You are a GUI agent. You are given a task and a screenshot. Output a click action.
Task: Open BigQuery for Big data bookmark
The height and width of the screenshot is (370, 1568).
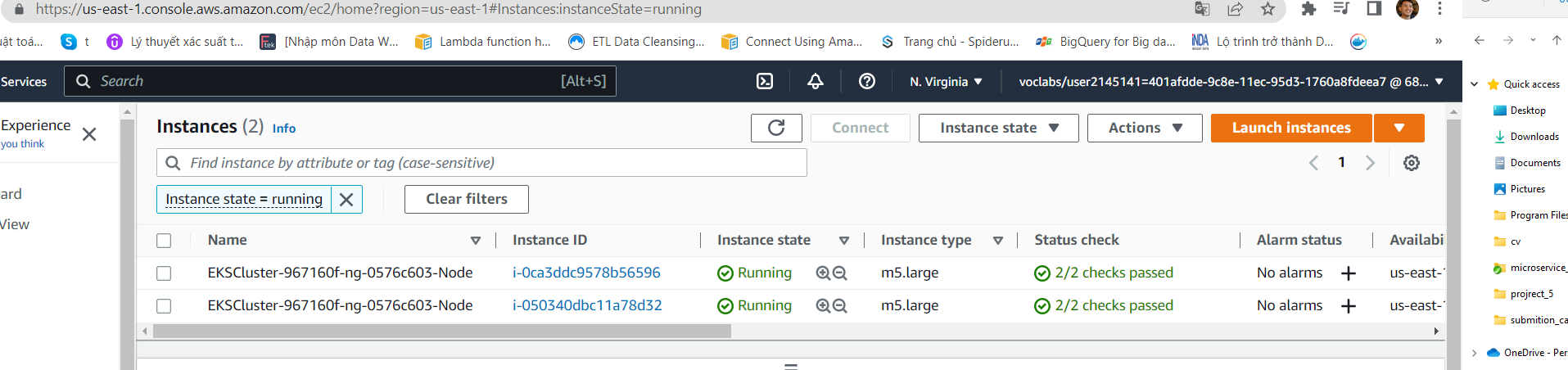click(x=1105, y=41)
